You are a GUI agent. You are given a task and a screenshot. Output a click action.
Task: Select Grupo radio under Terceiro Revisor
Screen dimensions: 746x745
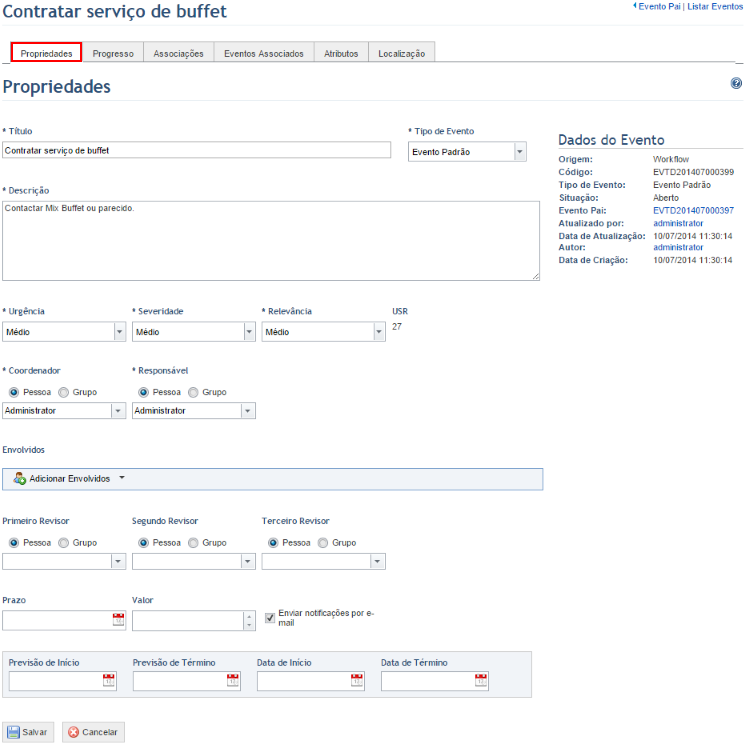323,543
